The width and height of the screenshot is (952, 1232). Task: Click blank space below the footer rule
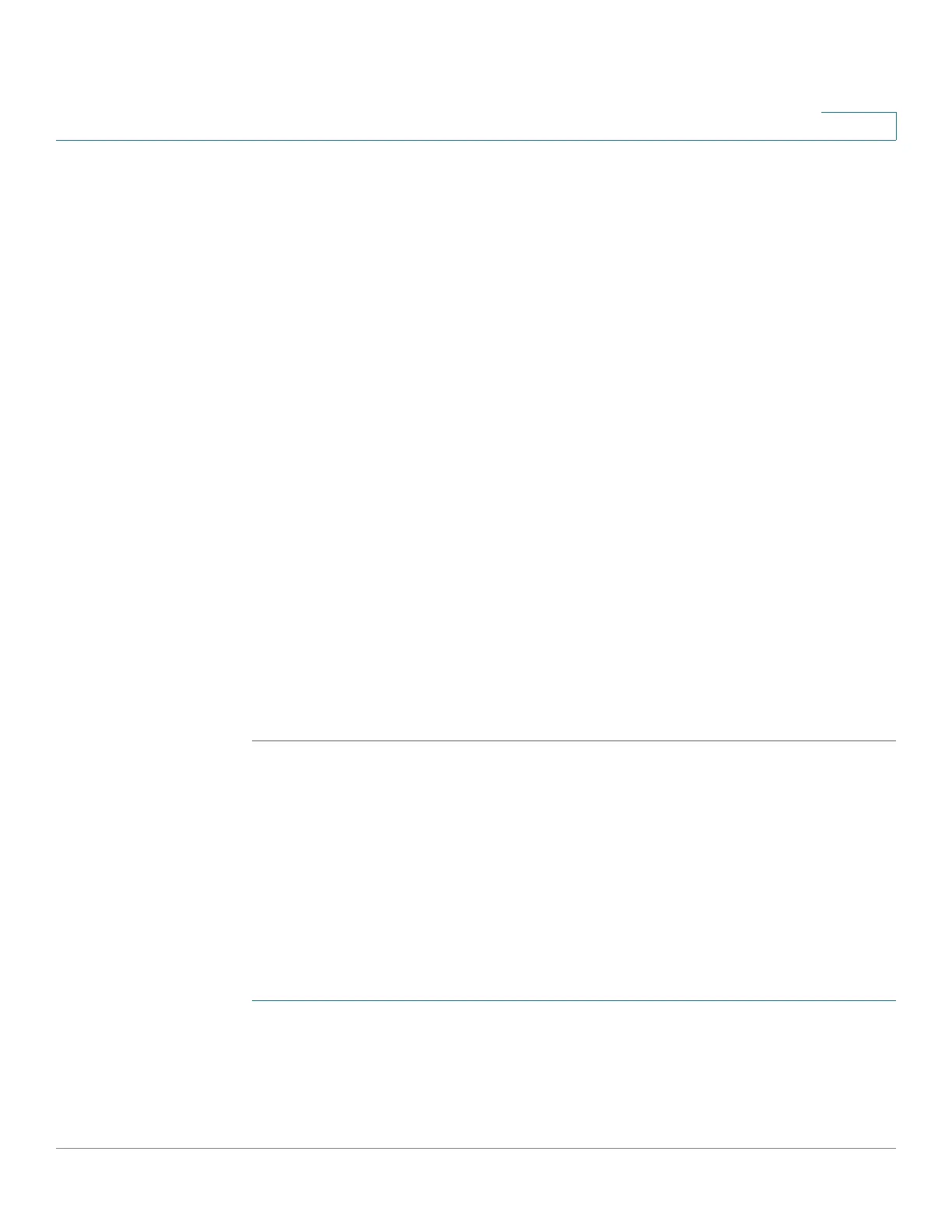pos(476,1191)
